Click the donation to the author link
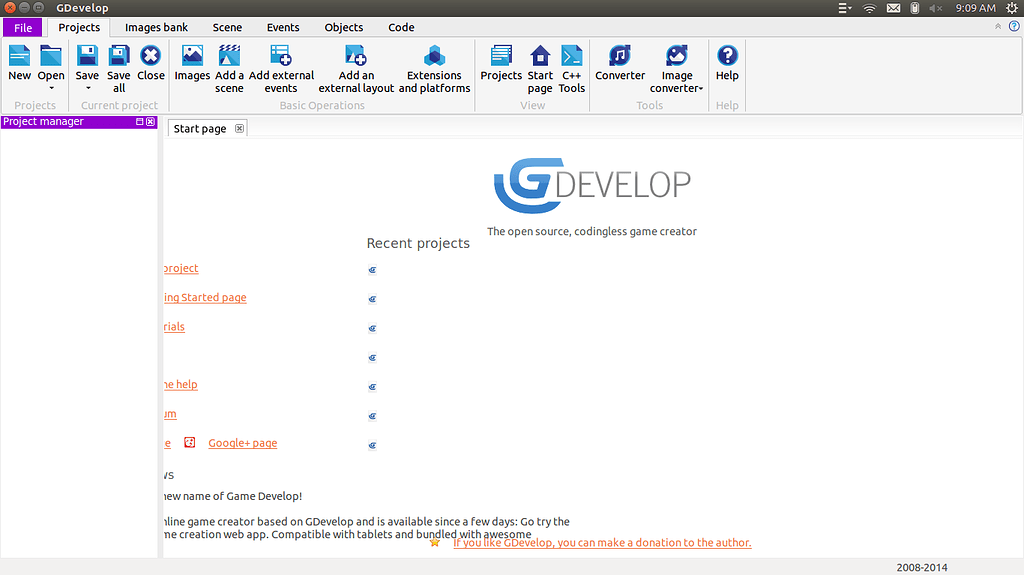The height and width of the screenshot is (575, 1024). coord(602,542)
